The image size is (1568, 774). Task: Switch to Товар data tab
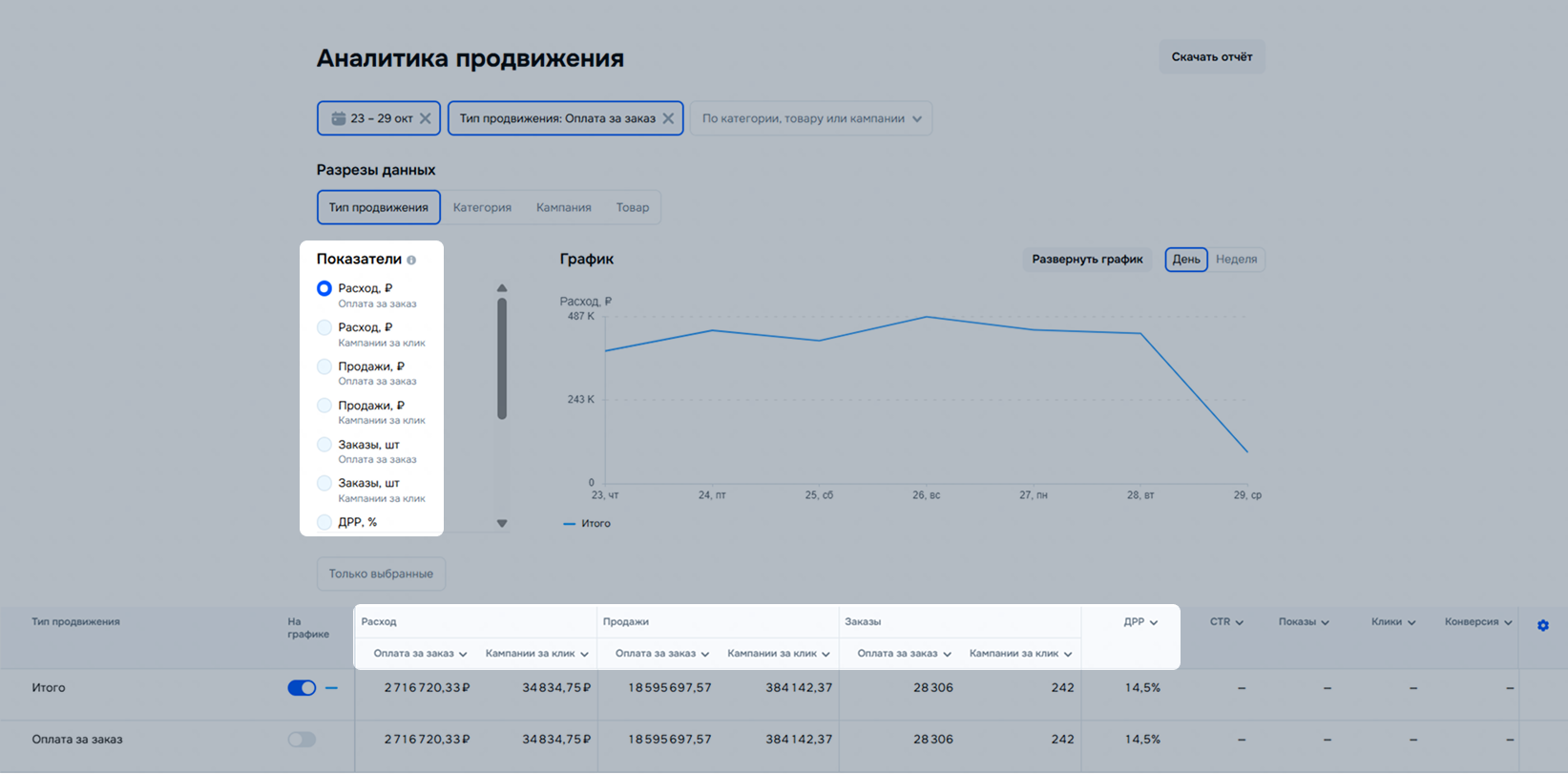coord(632,207)
